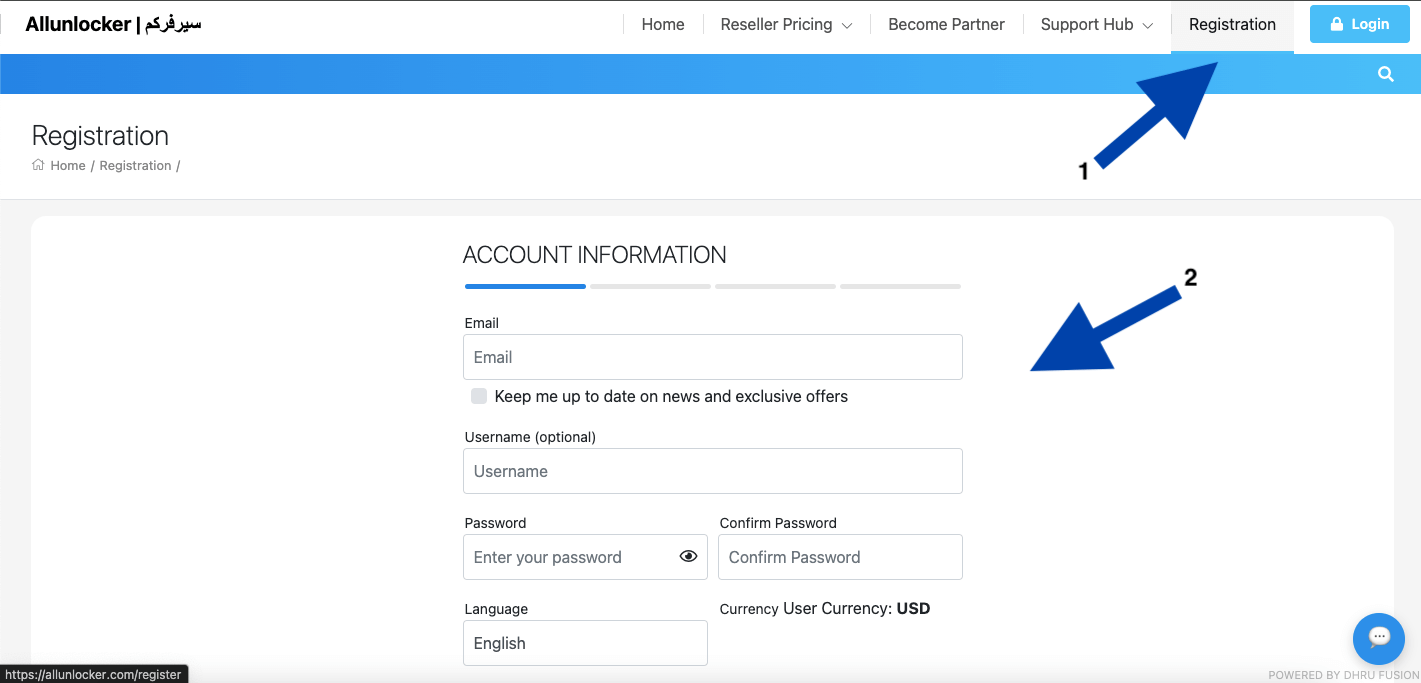Show the password with the eye toggle
This screenshot has width=1421, height=683.
(688, 556)
